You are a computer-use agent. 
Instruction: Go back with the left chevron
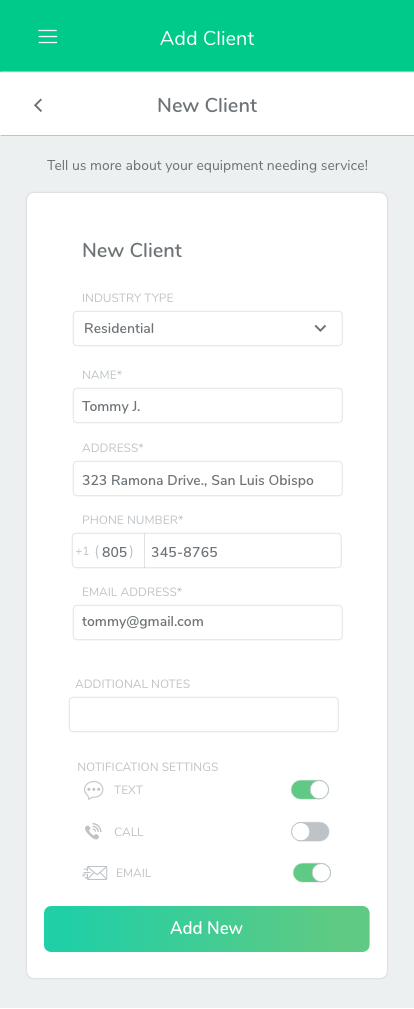(38, 105)
